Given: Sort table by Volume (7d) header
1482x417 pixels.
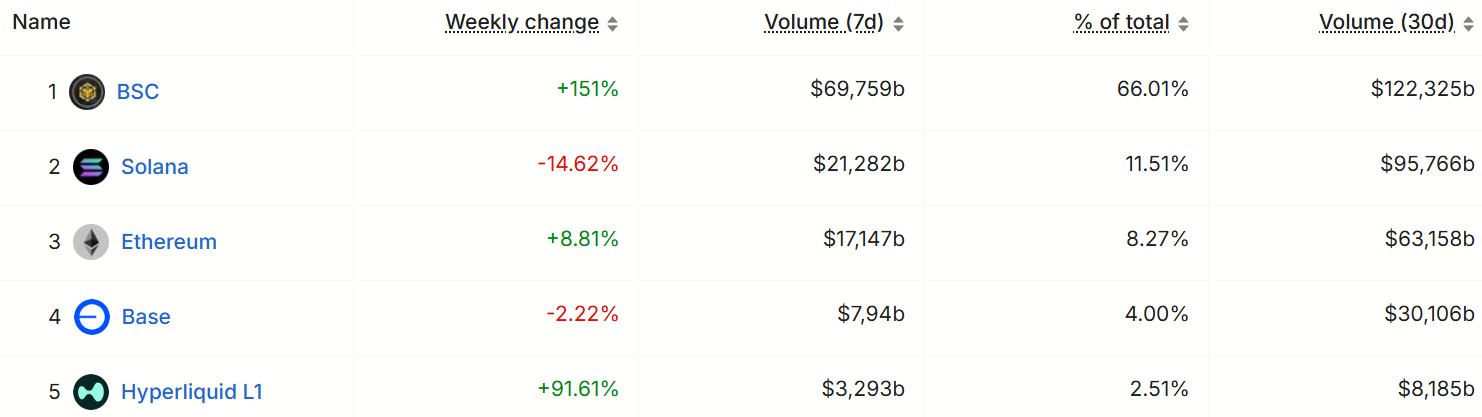Looking at the screenshot, I should pyautogui.click(x=824, y=22).
